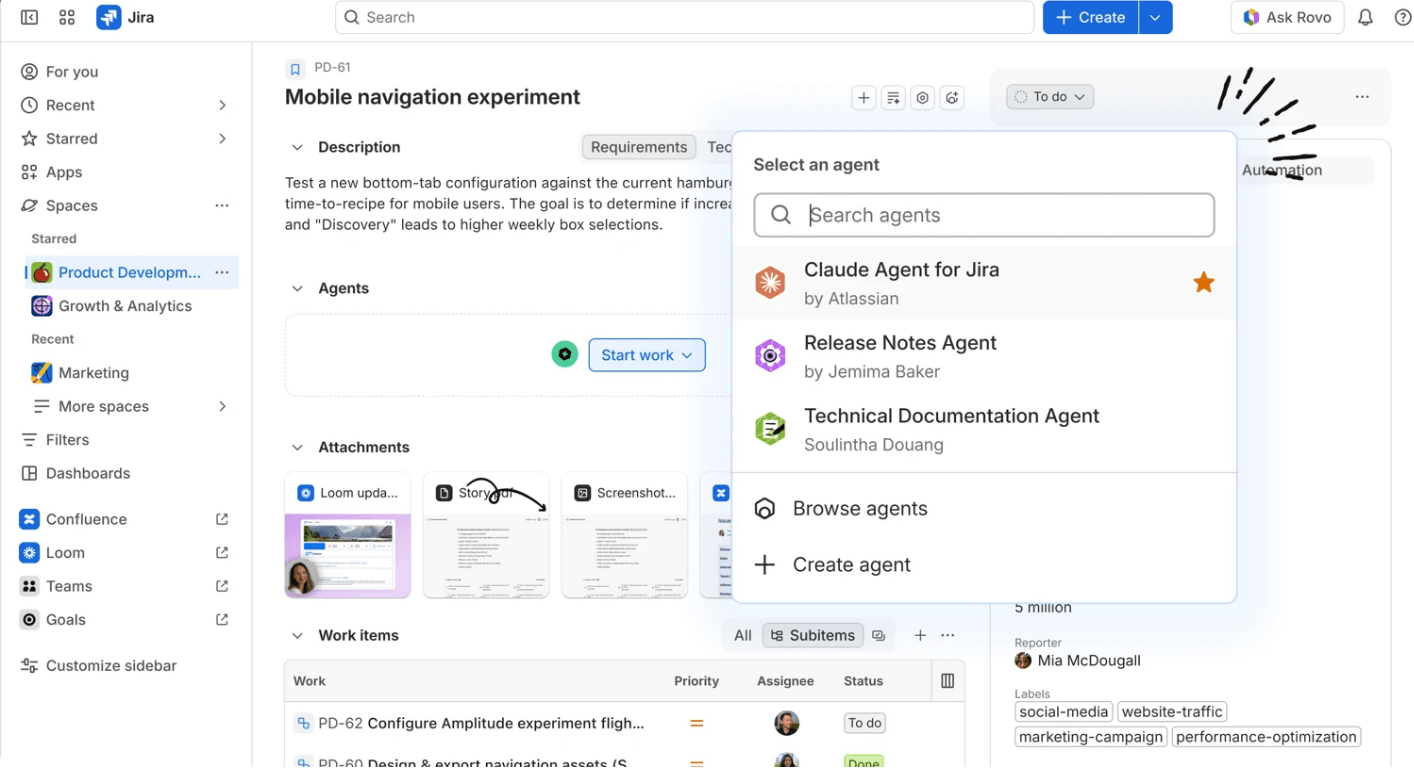This screenshot has width=1414, height=768.
Task: Open the notifications bell
Action: (1365, 17)
